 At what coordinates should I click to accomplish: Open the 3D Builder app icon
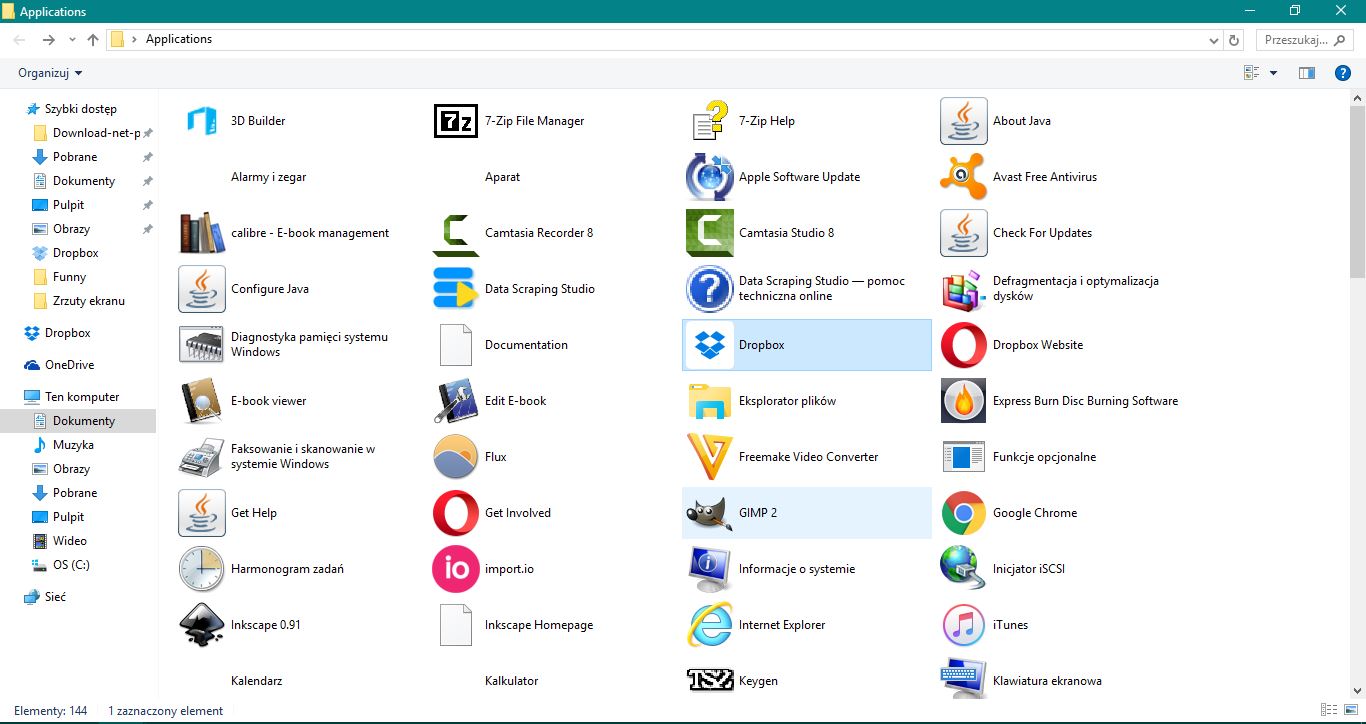pos(202,121)
